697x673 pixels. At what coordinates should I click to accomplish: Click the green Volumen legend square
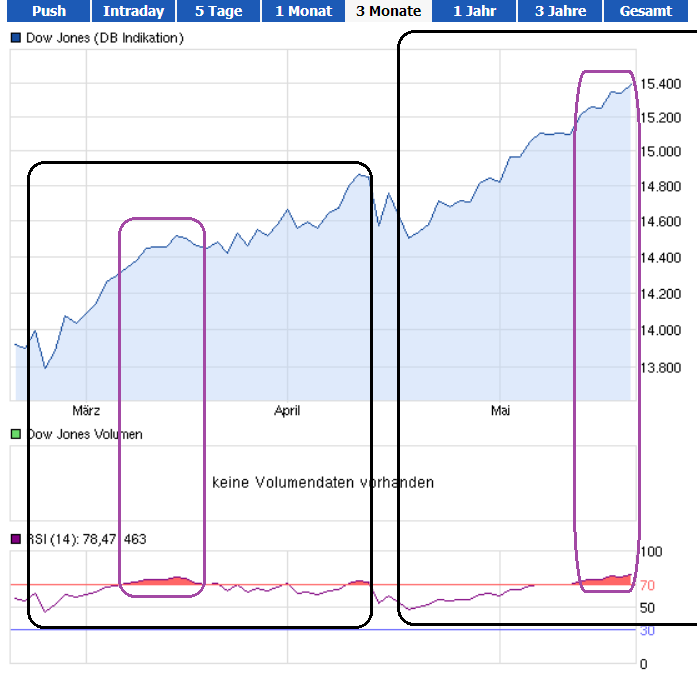click(x=15, y=434)
